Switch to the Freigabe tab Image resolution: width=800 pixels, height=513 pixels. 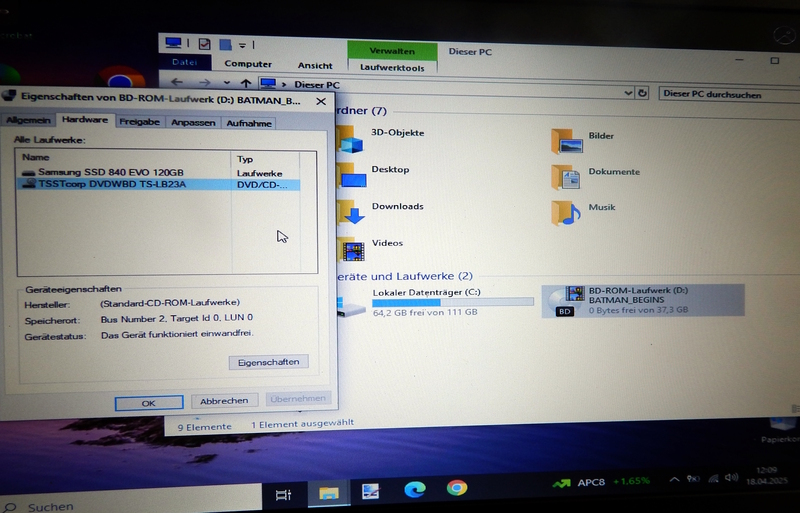140,122
